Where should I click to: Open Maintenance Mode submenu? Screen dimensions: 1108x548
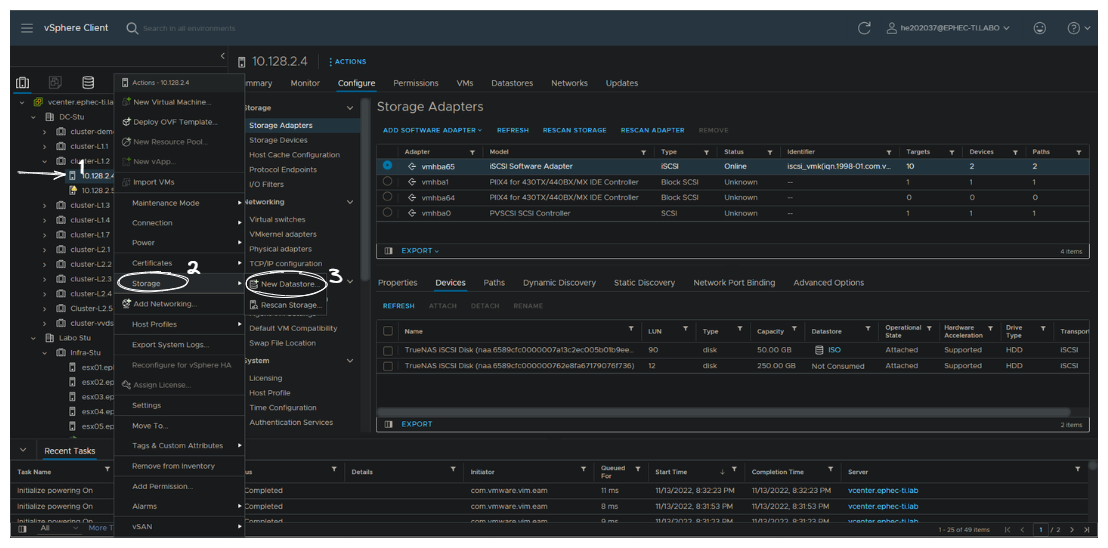tap(179, 203)
